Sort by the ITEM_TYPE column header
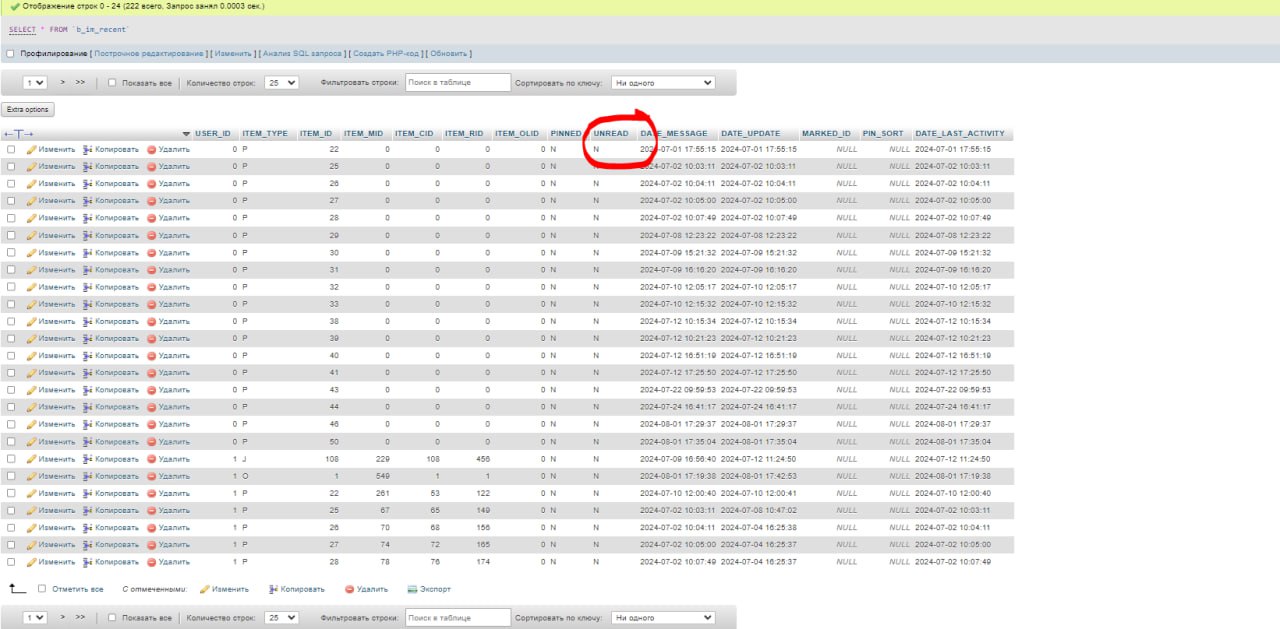The image size is (1280, 629). (264, 134)
